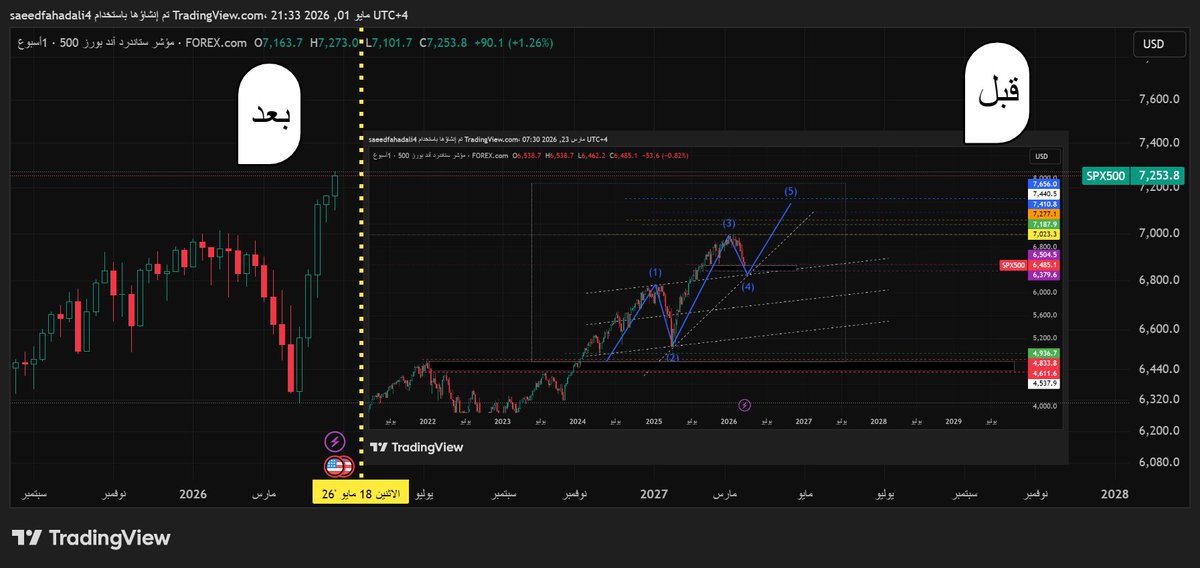Click the orange 7,277.1 price tag
This screenshot has height=568, width=1200.
(x=1044, y=214)
